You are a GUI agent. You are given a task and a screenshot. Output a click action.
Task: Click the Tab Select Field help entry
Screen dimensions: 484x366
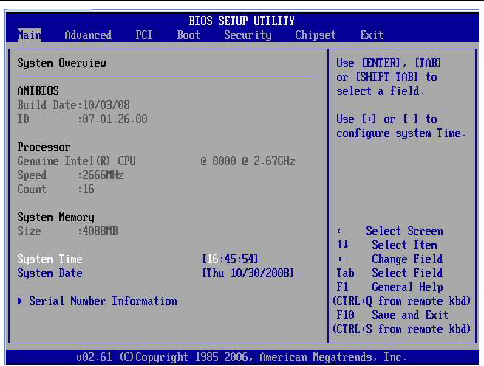(390, 273)
